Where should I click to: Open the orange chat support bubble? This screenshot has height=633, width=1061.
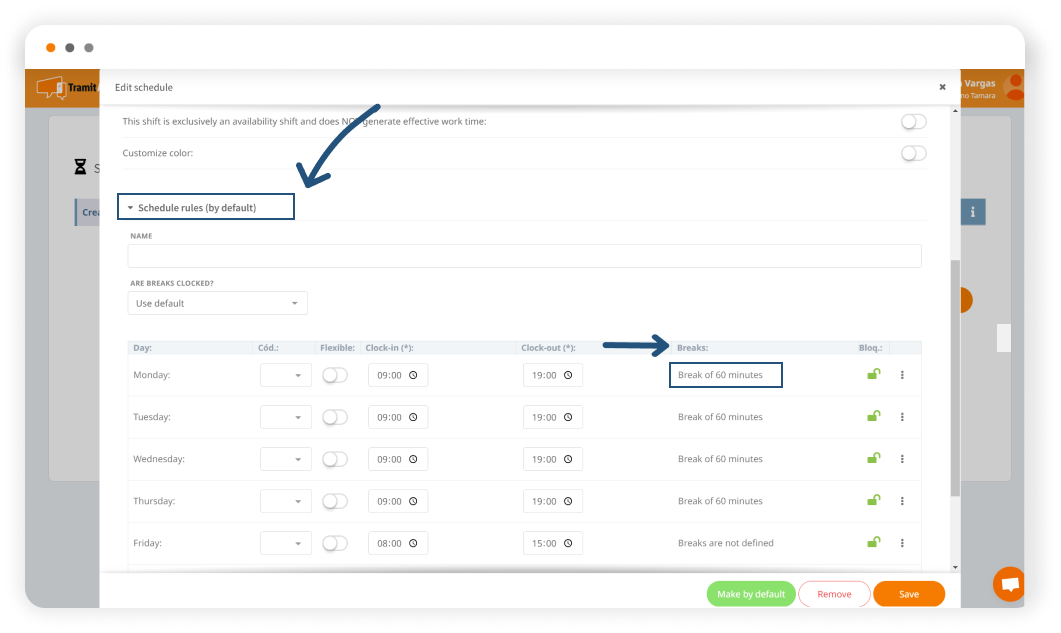[x=1009, y=584]
